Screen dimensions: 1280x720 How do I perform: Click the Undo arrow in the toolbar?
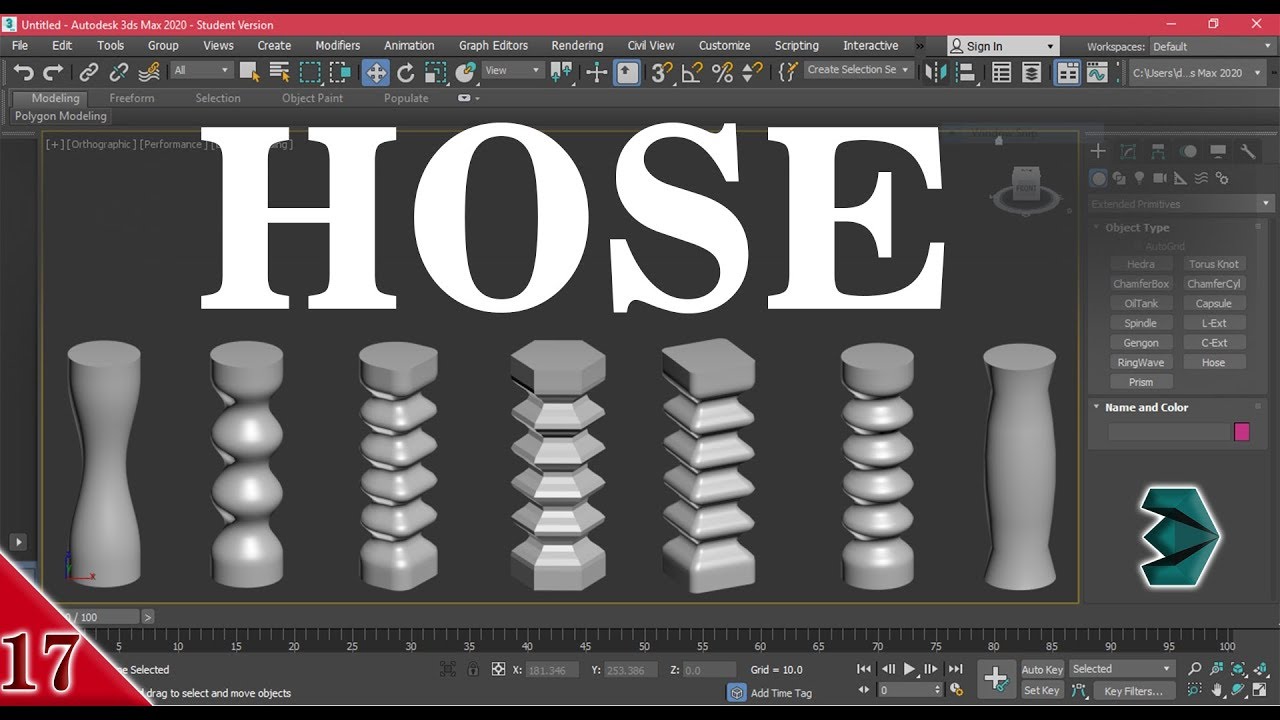coord(23,72)
